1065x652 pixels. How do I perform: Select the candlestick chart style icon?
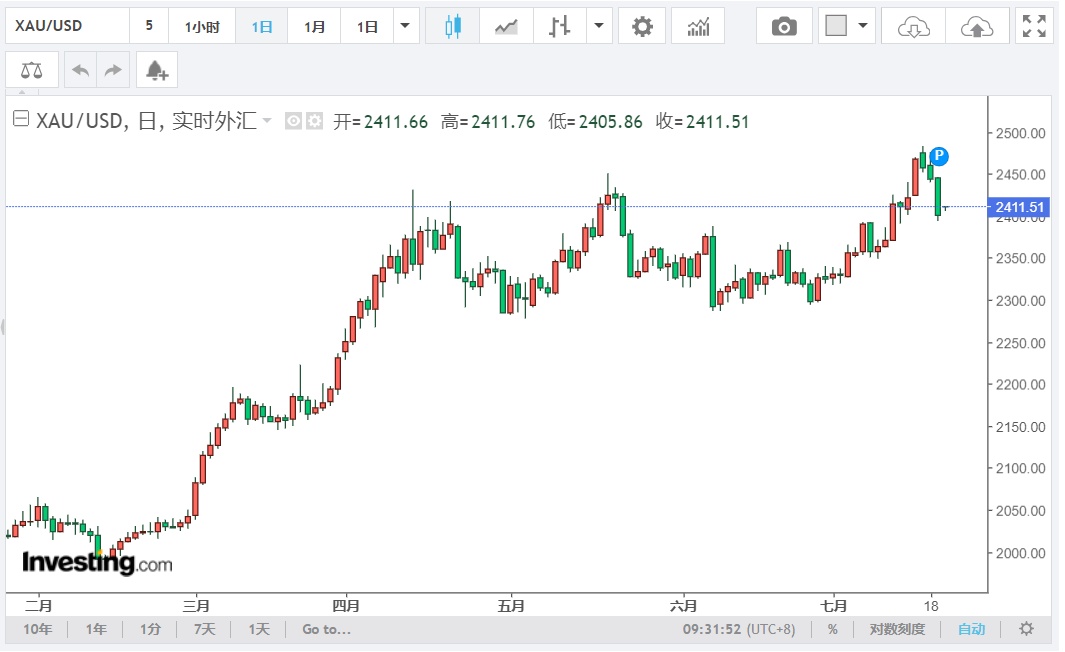(452, 27)
